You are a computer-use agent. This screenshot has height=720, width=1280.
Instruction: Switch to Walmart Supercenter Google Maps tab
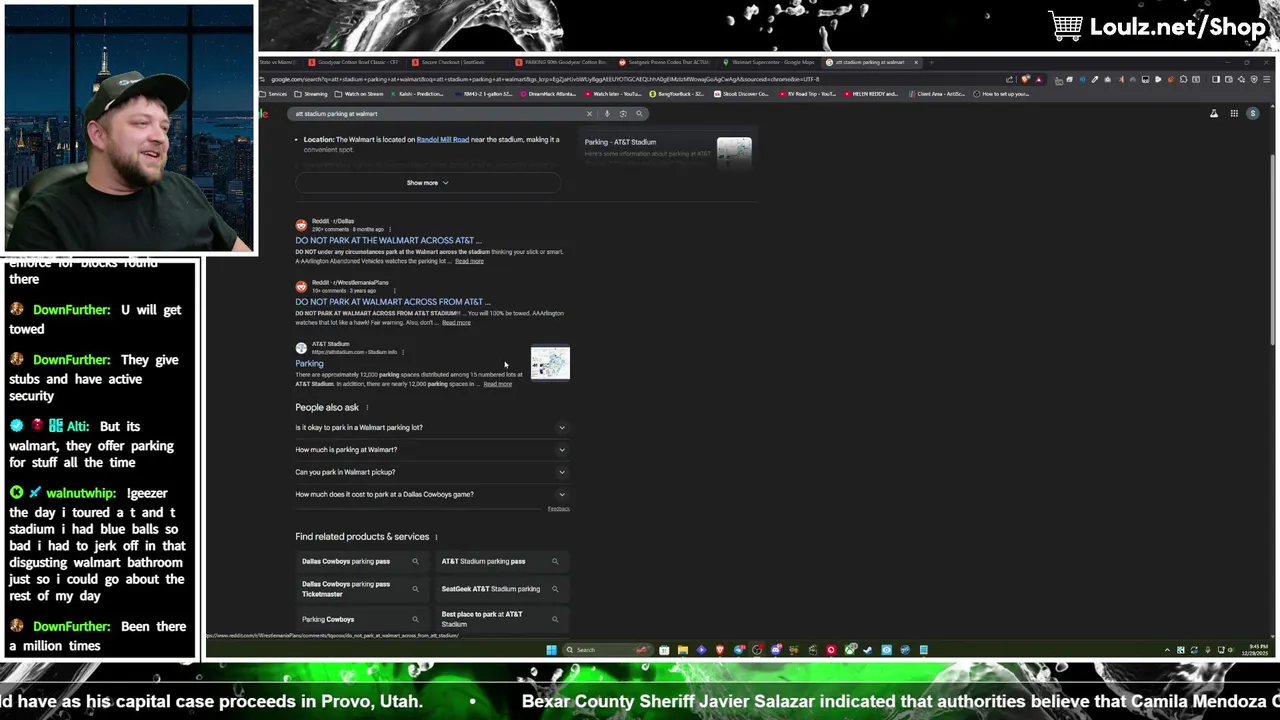tap(768, 62)
